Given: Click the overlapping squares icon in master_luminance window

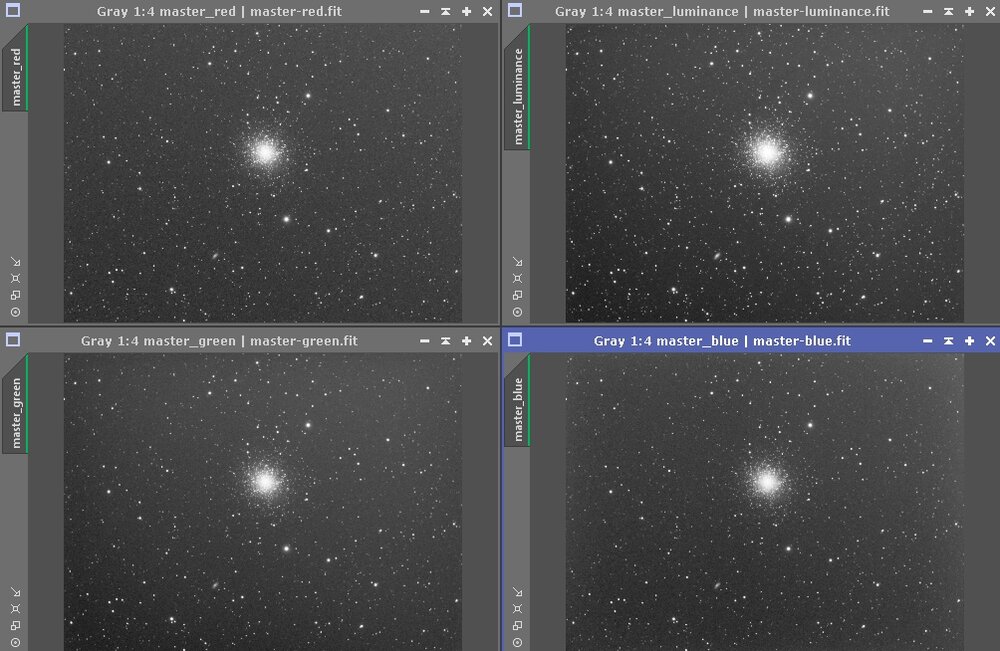Looking at the screenshot, I should [x=517, y=295].
